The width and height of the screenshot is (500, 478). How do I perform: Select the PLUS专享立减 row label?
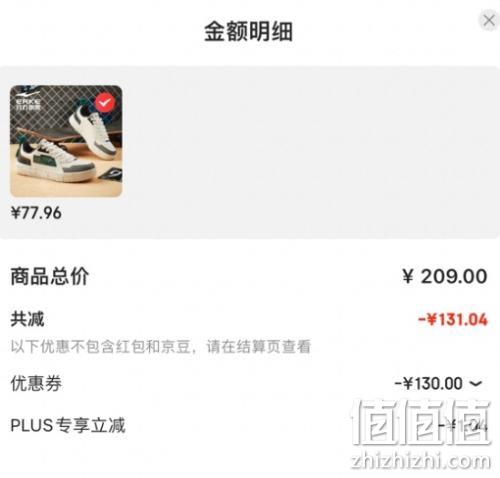point(68,425)
